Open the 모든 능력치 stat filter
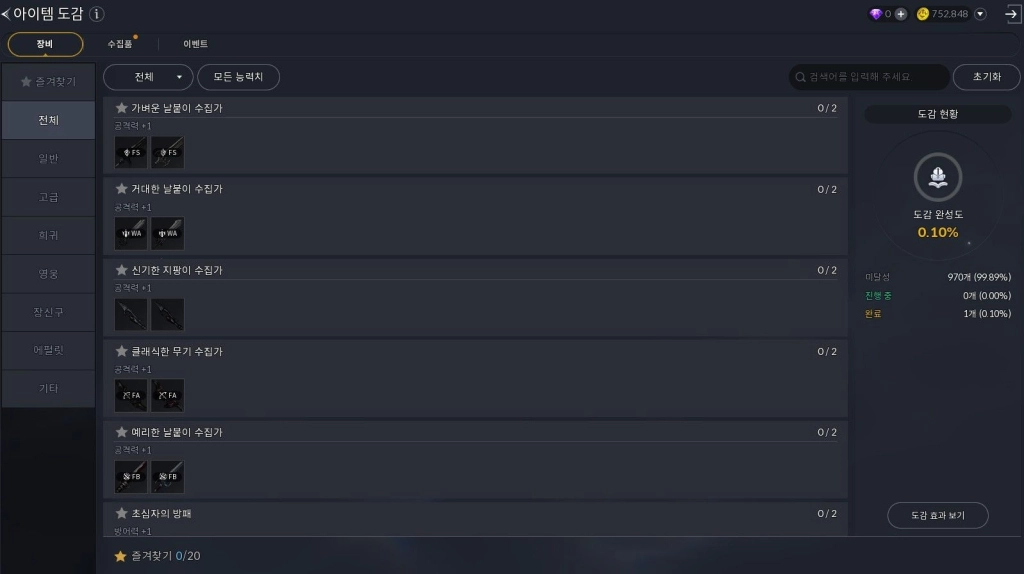 coord(238,77)
